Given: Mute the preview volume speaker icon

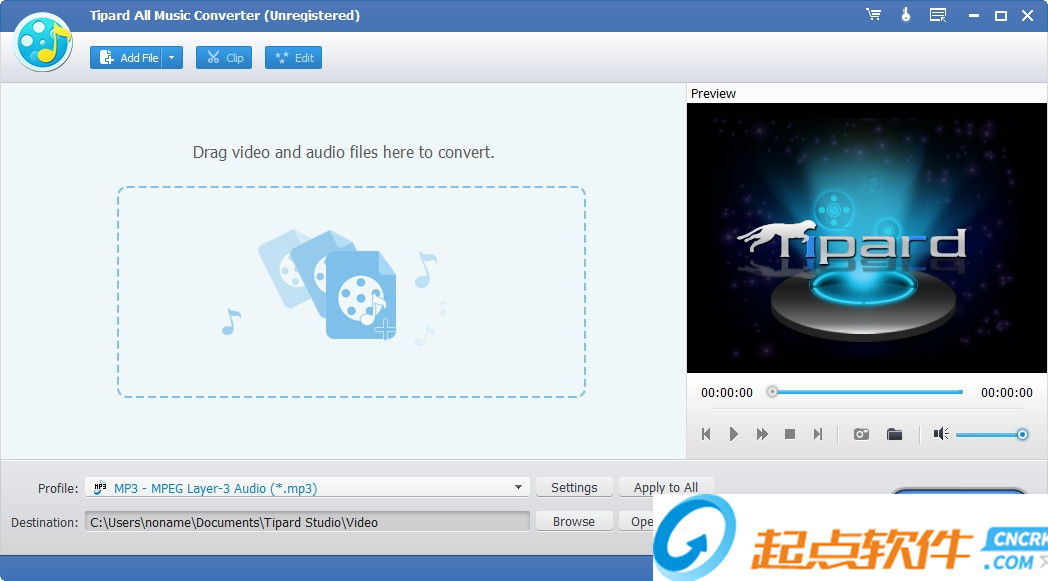Looking at the screenshot, I should click(941, 434).
